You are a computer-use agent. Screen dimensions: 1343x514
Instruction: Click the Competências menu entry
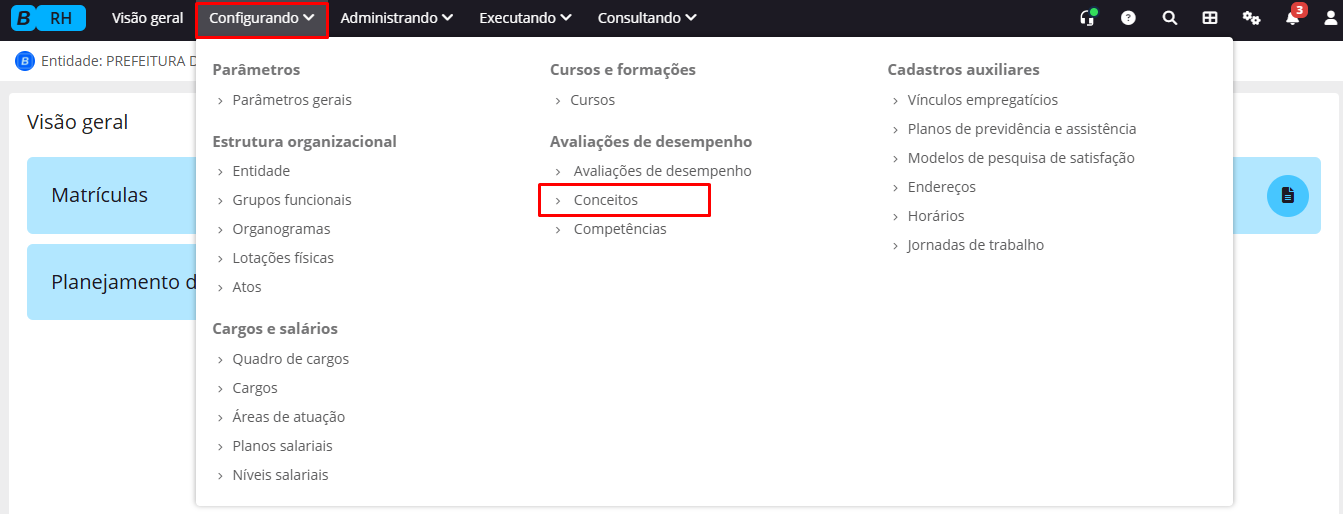[x=619, y=229]
